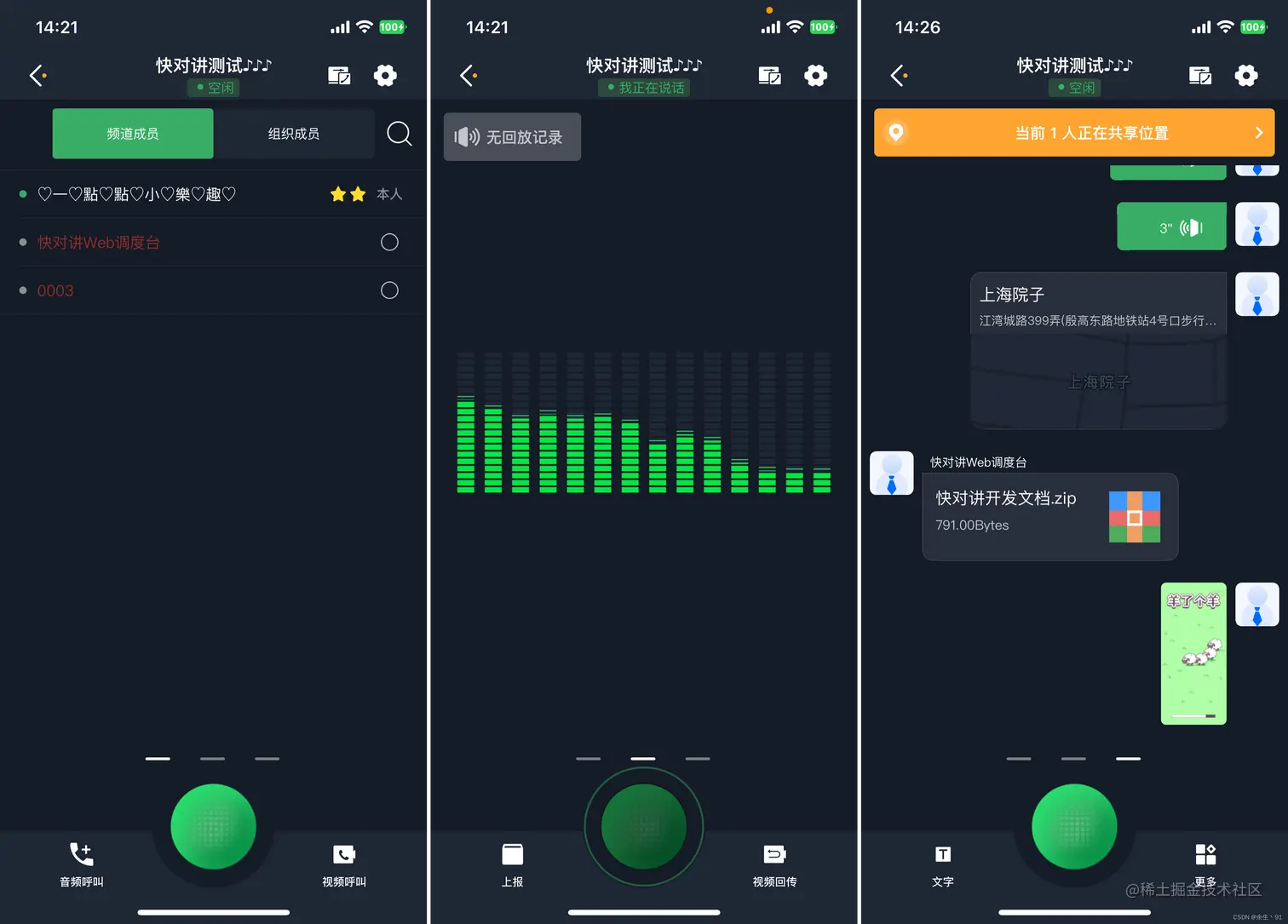Tap the back arrow on the member list
Image resolution: width=1288 pixels, height=924 pixels.
(x=37, y=75)
